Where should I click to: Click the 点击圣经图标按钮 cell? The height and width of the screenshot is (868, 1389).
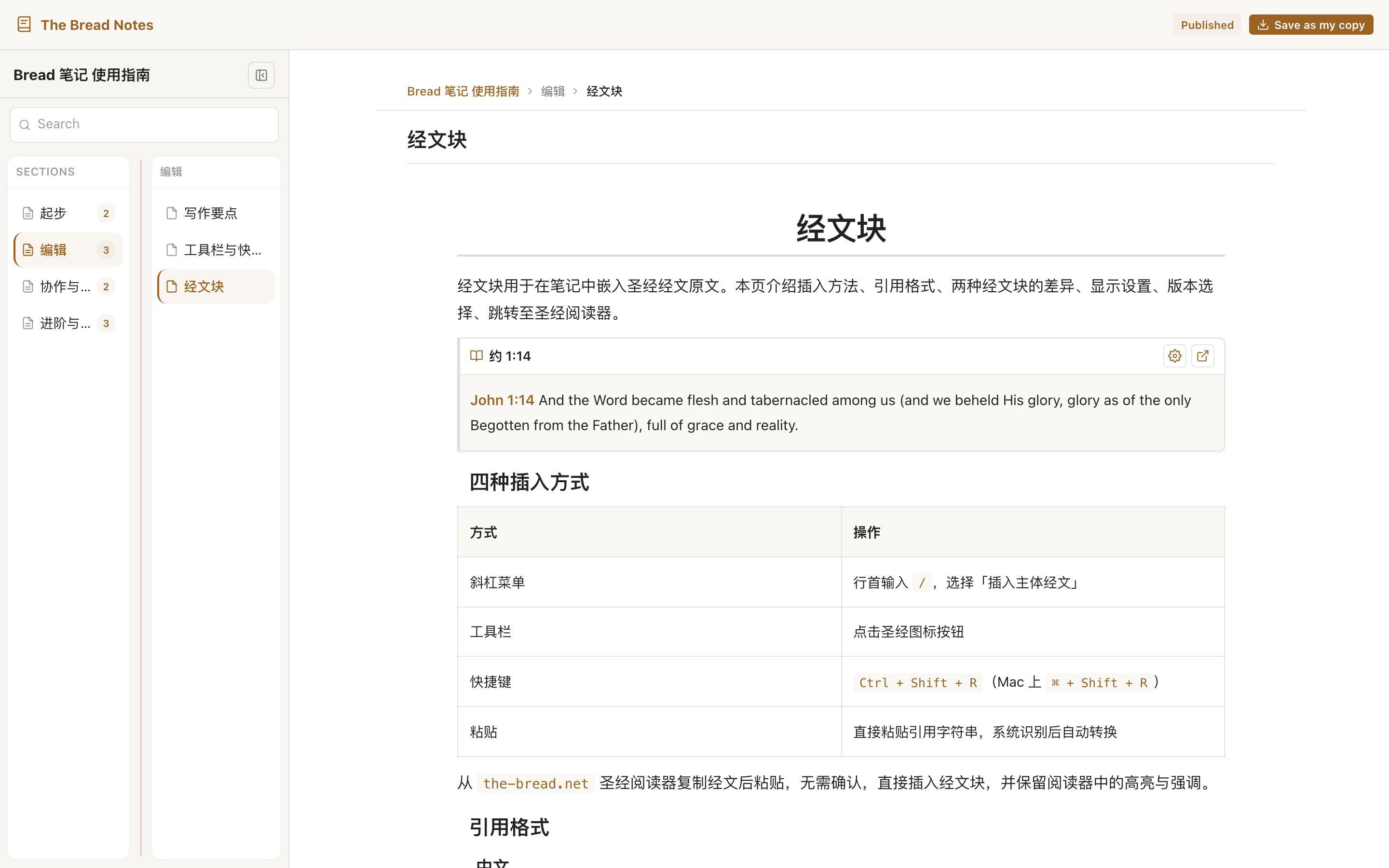[x=1033, y=632]
